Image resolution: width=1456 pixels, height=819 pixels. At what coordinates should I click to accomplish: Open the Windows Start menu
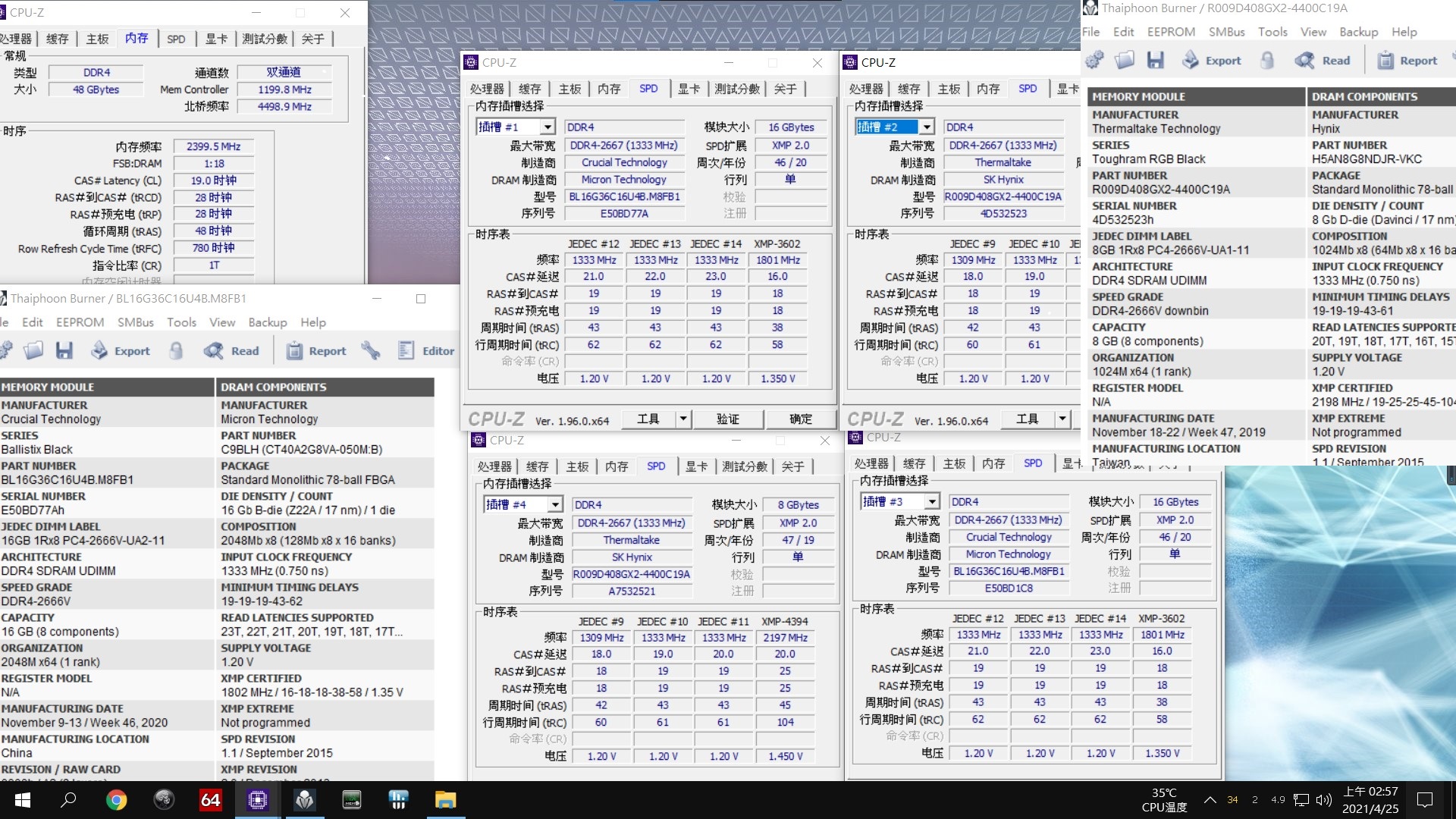[22, 800]
